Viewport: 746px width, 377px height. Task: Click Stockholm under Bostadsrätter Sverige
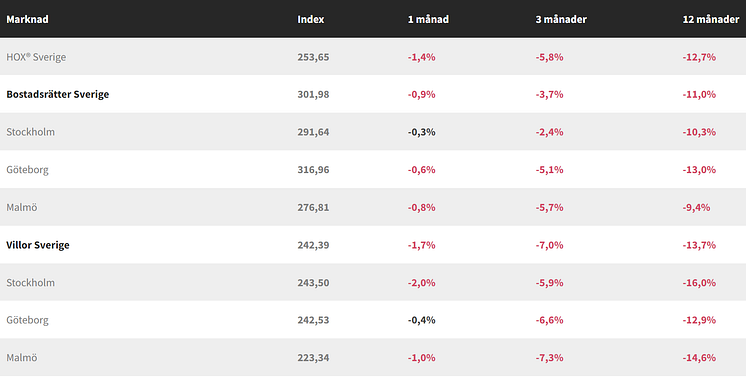(x=30, y=132)
